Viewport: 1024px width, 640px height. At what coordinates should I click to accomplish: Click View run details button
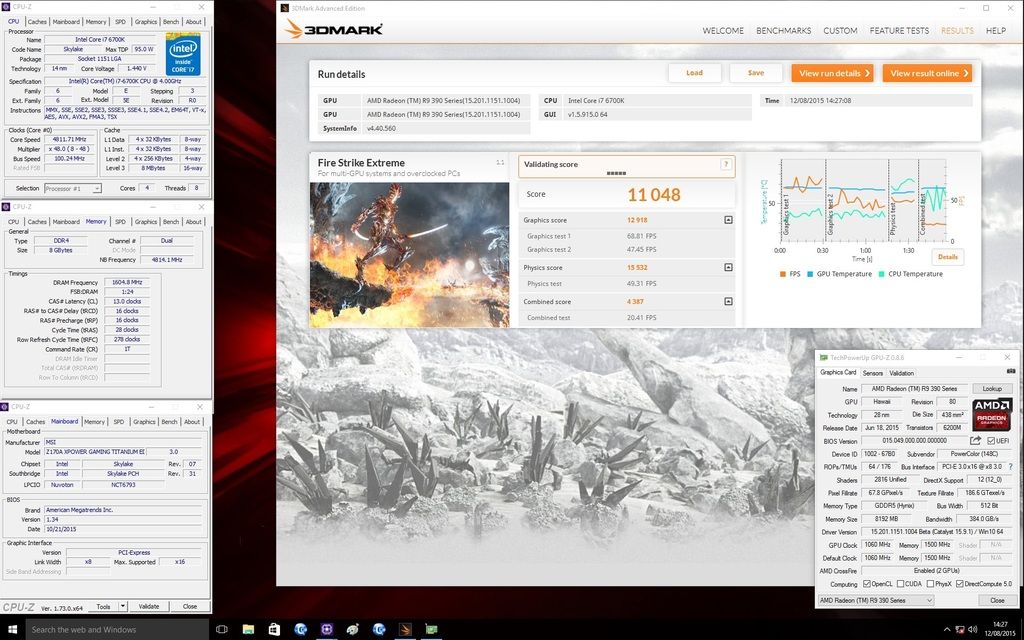coord(832,73)
